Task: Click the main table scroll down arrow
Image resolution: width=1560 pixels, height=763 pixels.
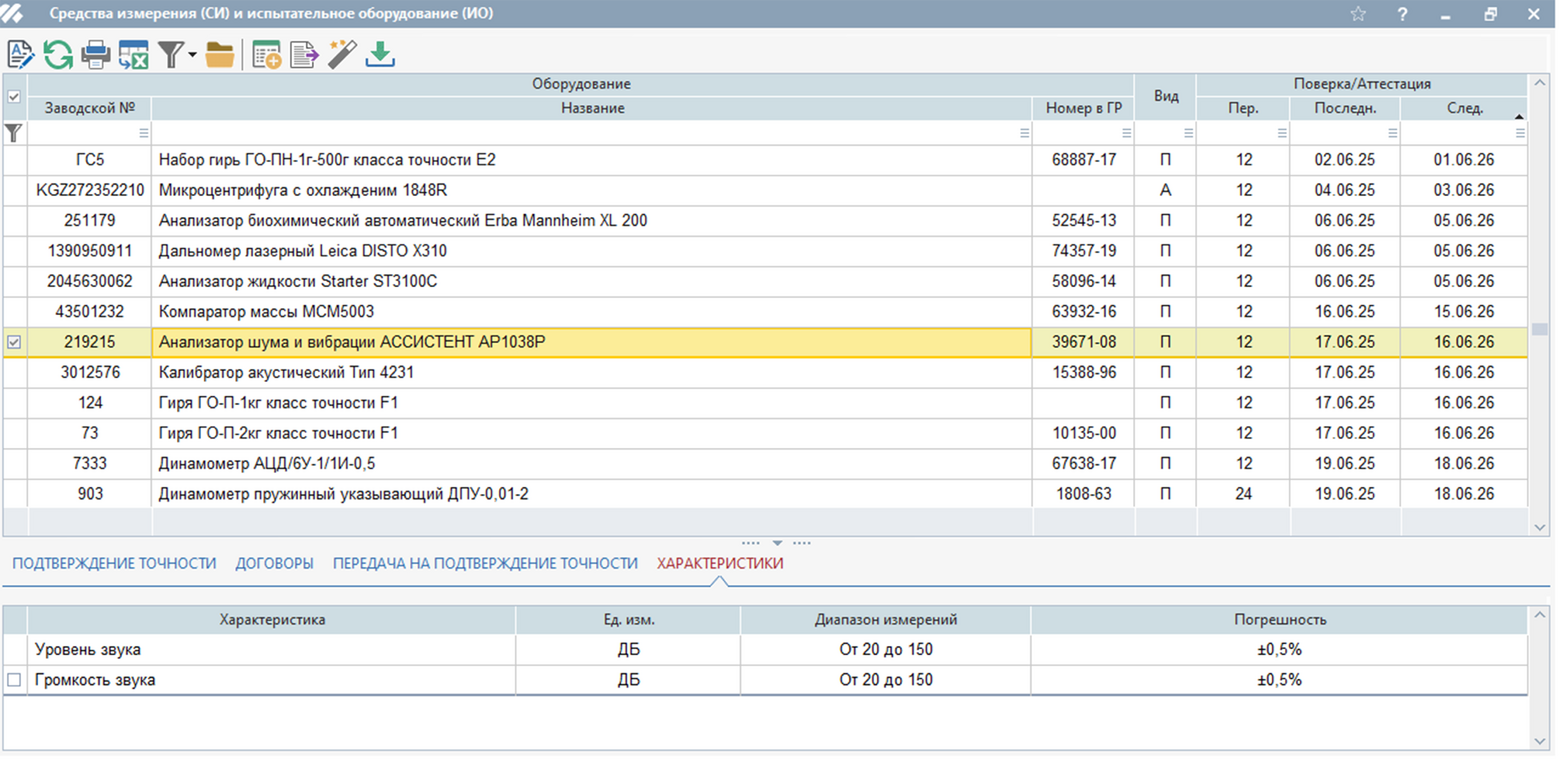Action: point(1541,526)
